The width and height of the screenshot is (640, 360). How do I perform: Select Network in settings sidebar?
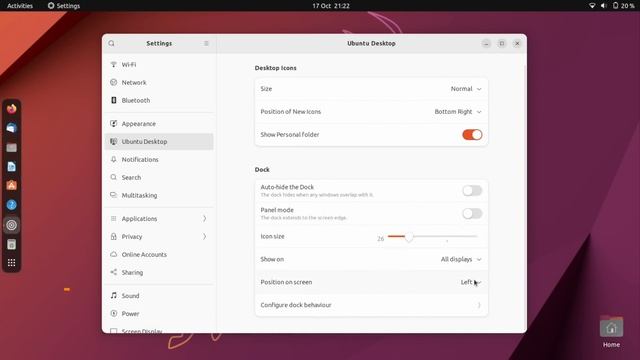(159, 82)
